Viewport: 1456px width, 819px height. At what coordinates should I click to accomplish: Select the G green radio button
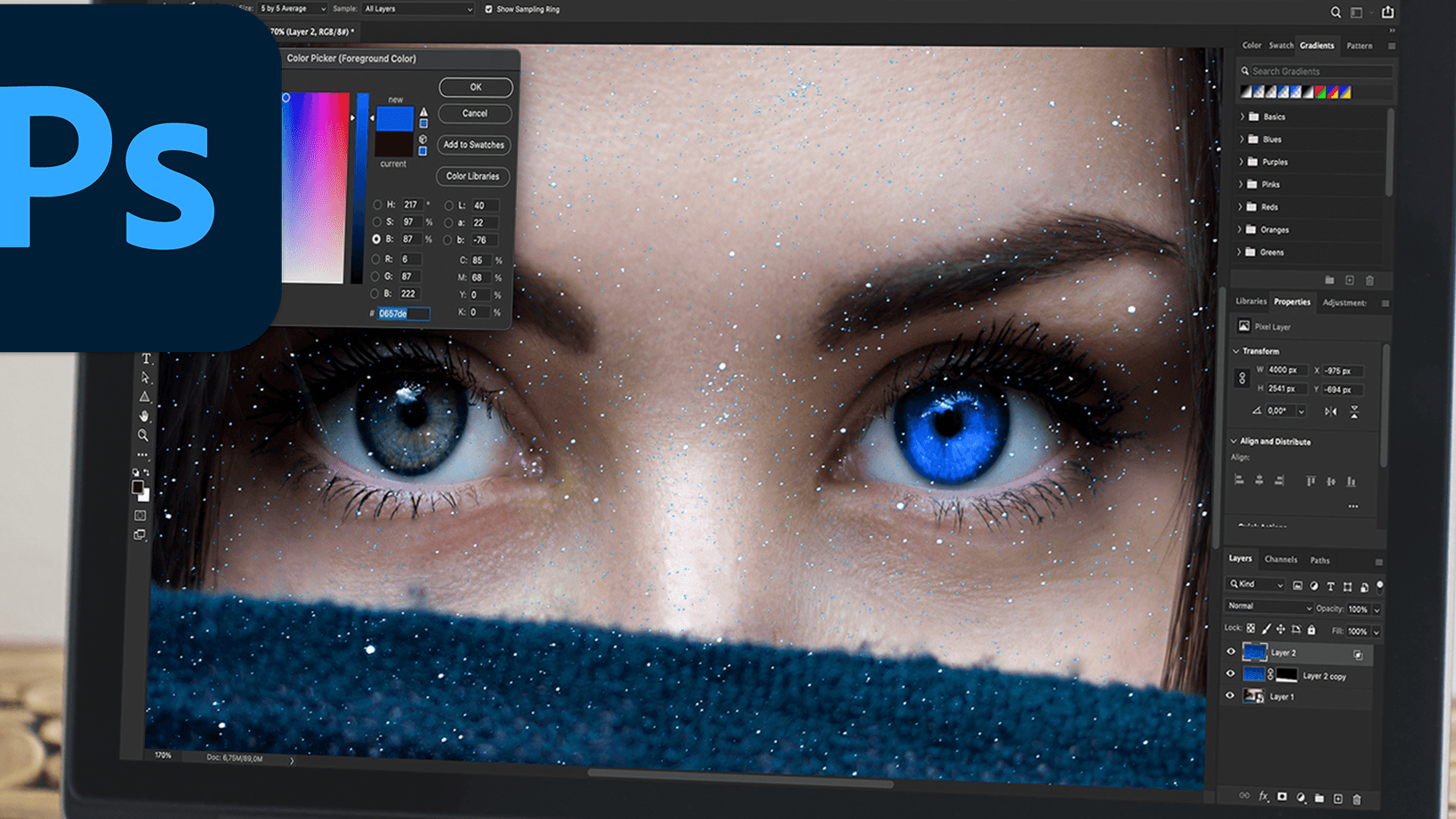[x=374, y=277]
